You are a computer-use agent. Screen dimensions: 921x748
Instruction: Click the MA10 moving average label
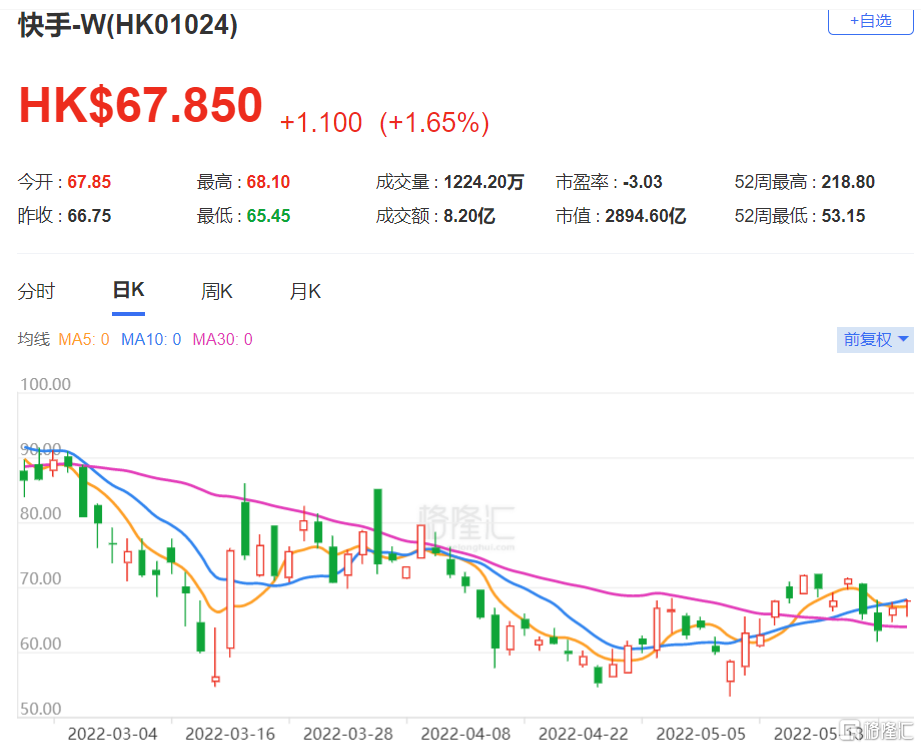click(x=151, y=340)
